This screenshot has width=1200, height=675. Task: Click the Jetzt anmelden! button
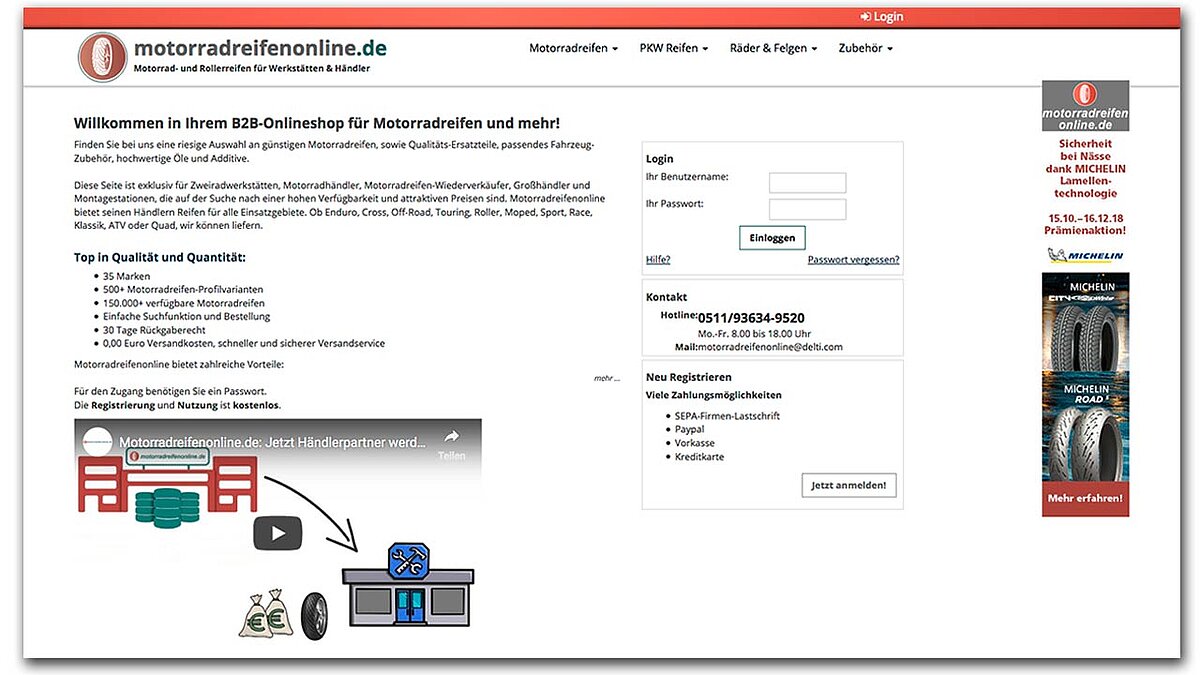click(849, 485)
